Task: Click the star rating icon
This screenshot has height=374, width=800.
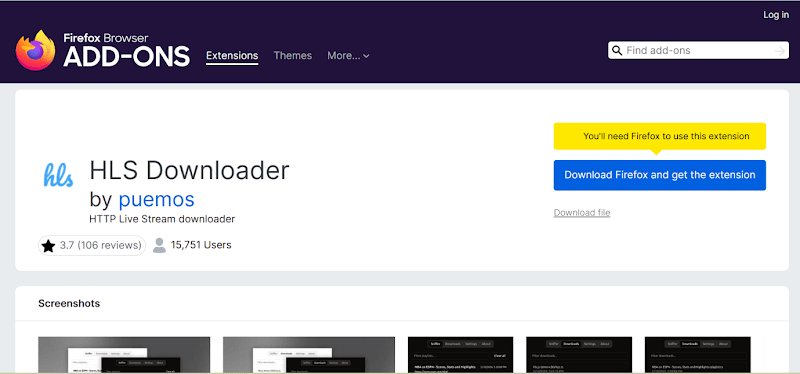Action: pyautogui.click(x=48, y=246)
